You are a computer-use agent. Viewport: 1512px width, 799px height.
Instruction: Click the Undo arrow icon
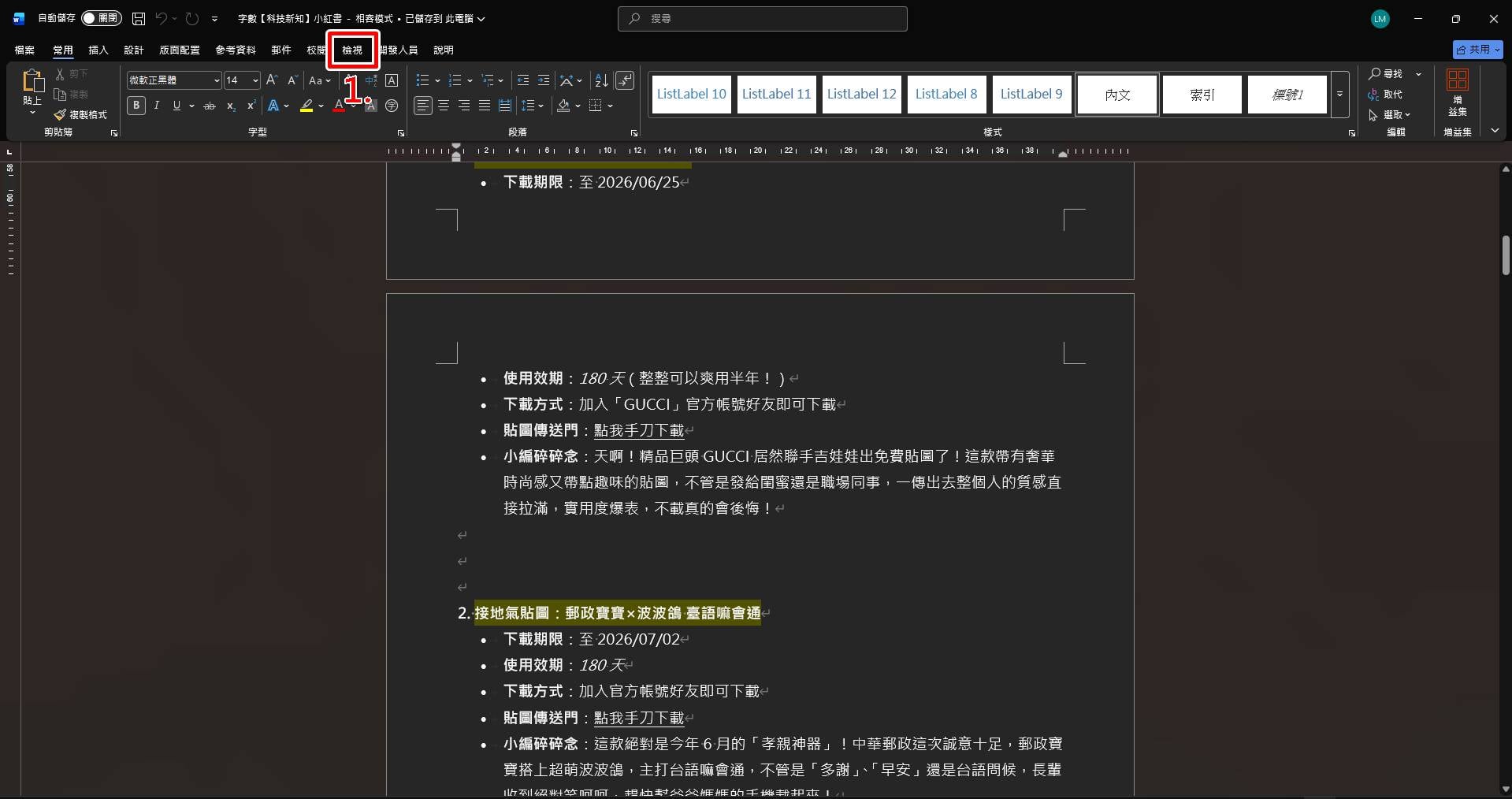[161, 18]
